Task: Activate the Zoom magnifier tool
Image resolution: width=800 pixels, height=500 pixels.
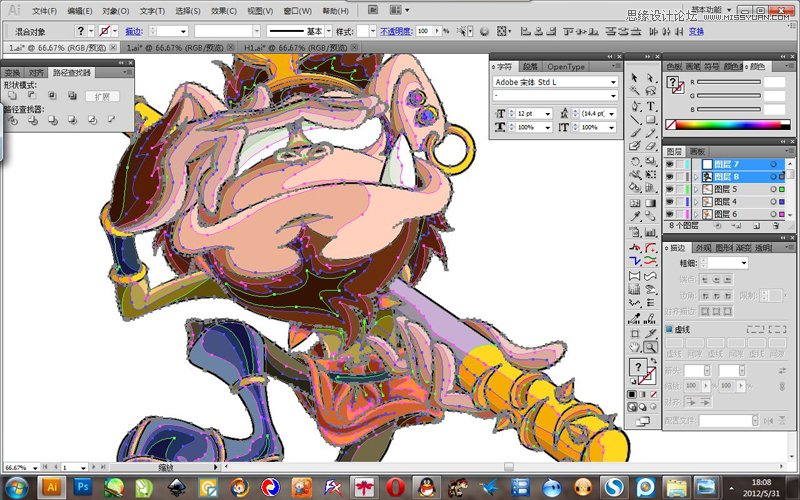Action: [x=650, y=347]
